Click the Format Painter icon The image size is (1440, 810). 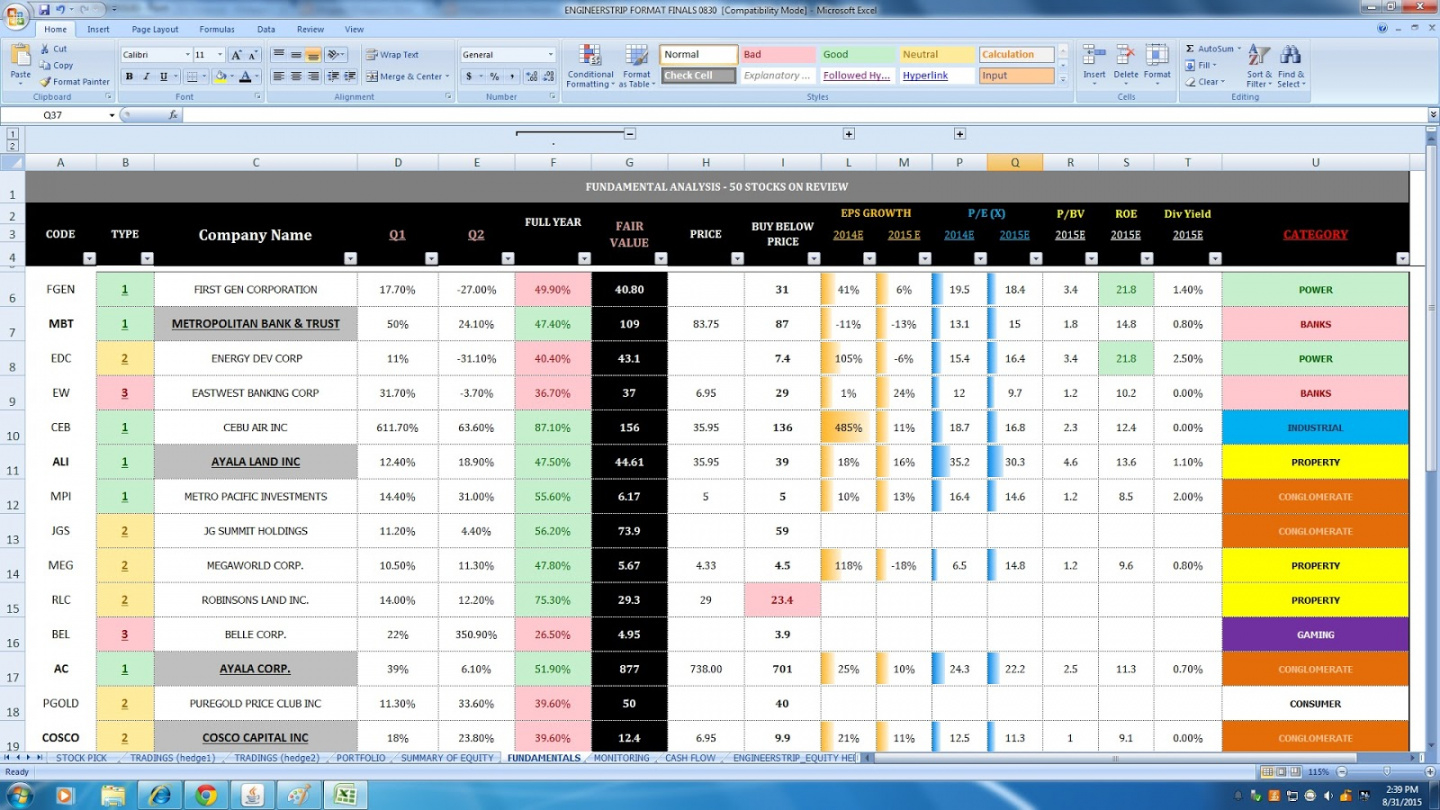tap(45, 82)
